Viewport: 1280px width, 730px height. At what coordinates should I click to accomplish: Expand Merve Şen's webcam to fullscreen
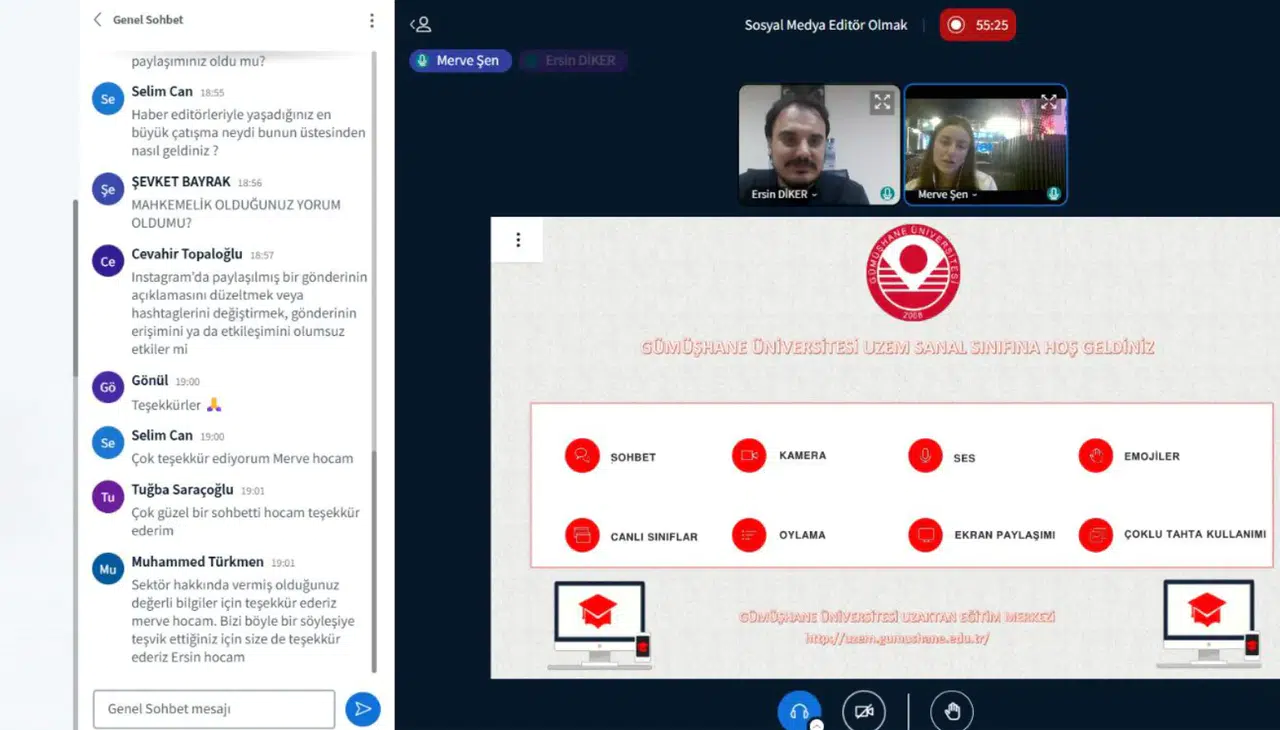pos(1048,101)
